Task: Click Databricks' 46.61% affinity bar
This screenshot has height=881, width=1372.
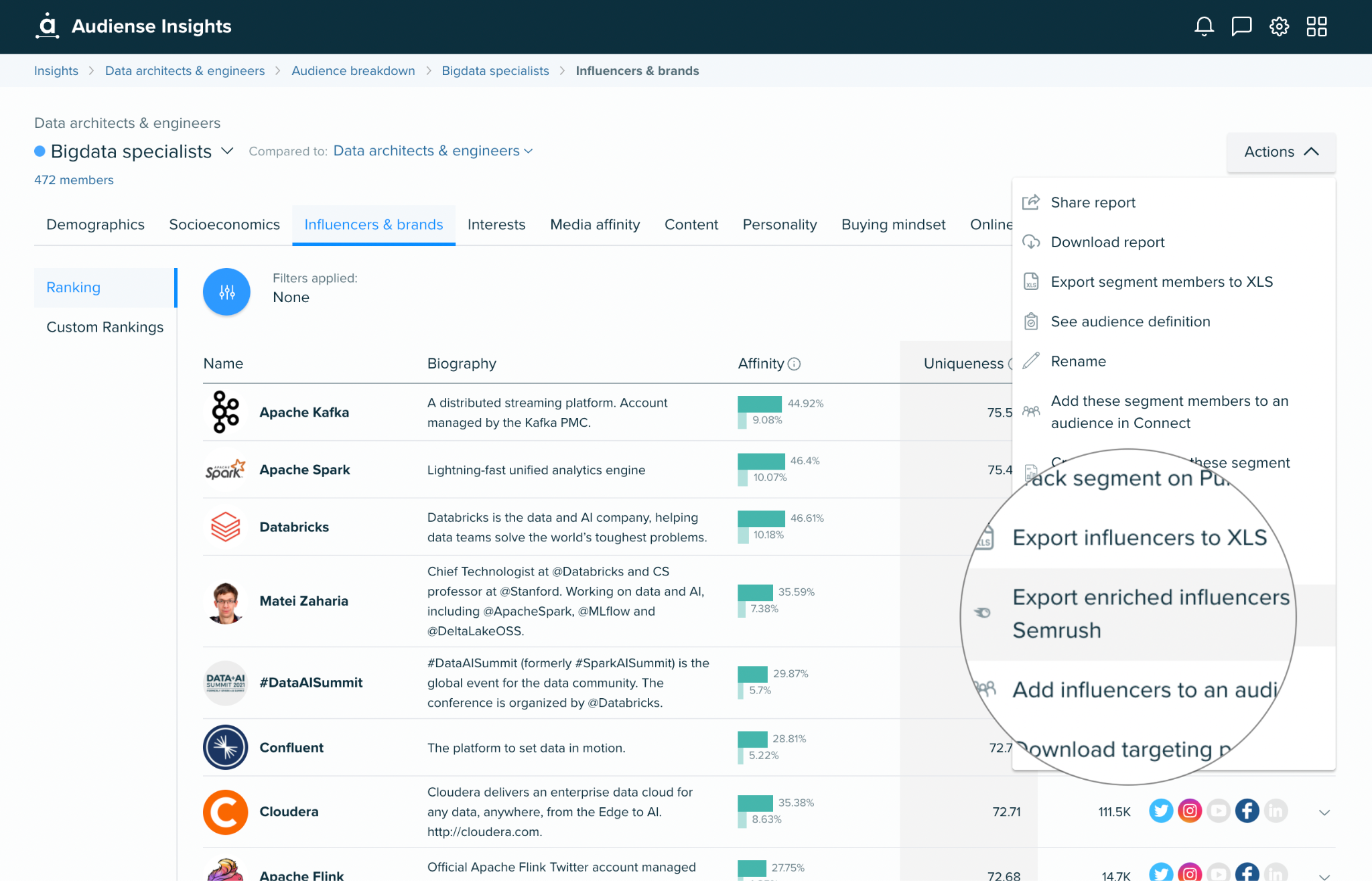Action: click(761, 519)
